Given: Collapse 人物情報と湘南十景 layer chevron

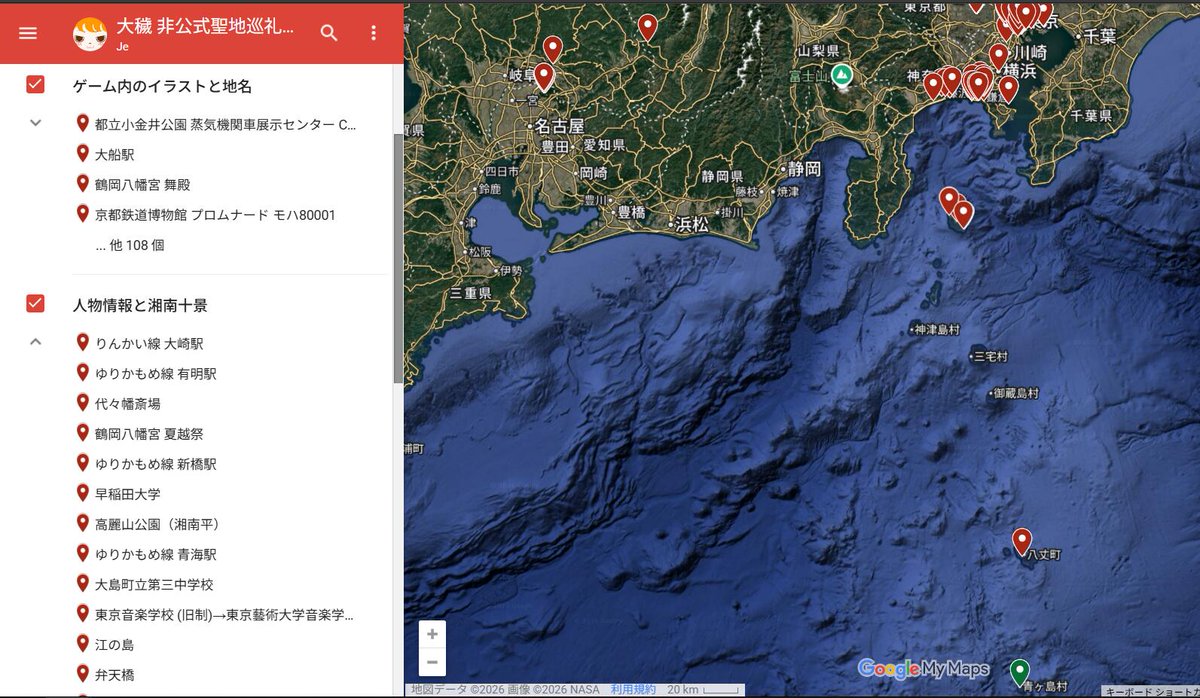Looking at the screenshot, I should pos(35,342).
